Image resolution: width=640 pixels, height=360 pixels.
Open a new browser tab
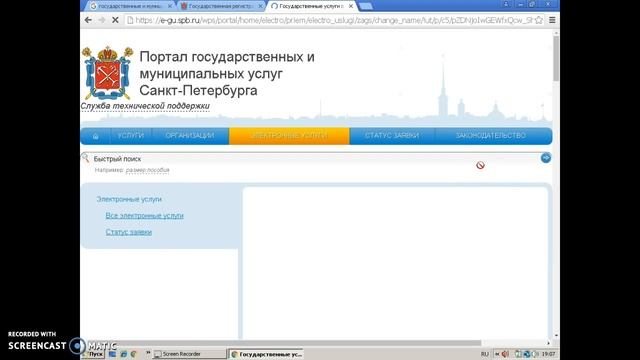[x=366, y=6]
